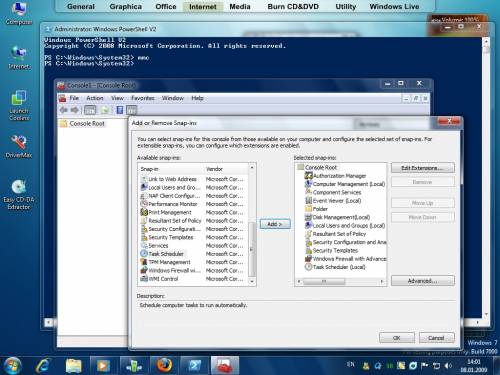This screenshot has width=500, height=375.
Task: Open Firefox from the taskbar
Action: coord(165,365)
